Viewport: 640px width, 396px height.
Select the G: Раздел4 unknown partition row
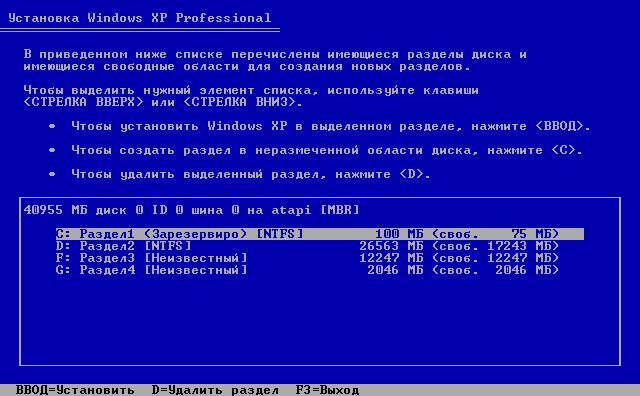pyautogui.click(x=307, y=270)
